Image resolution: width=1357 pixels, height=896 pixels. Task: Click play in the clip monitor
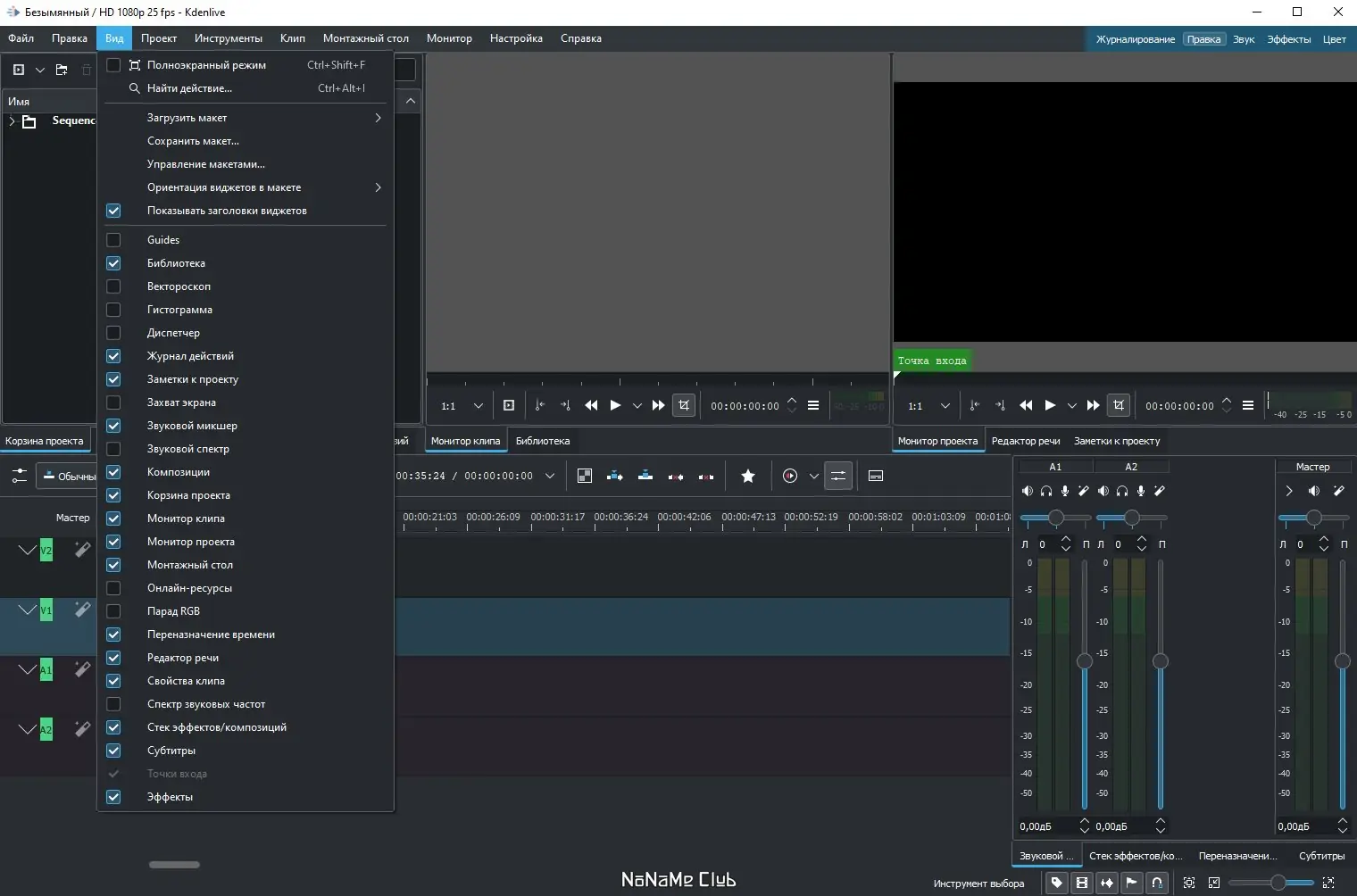tap(615, 405)
